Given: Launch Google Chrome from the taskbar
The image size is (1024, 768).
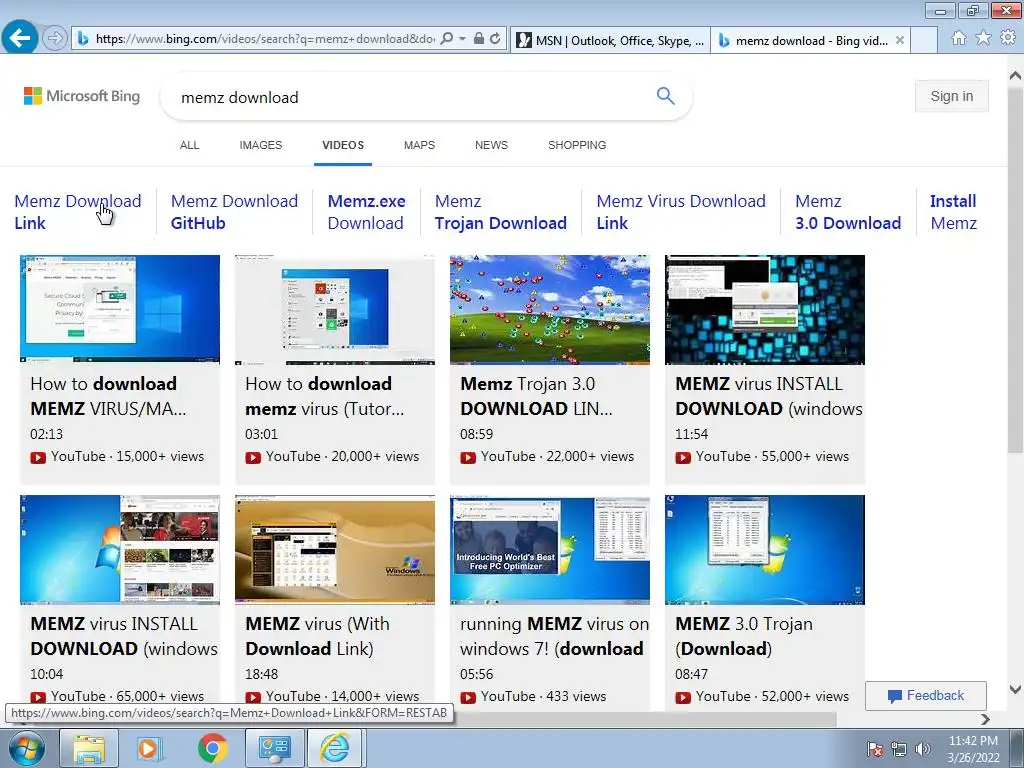Looking at the screenshot, I should pyautogui.click(x=212, y=748).
